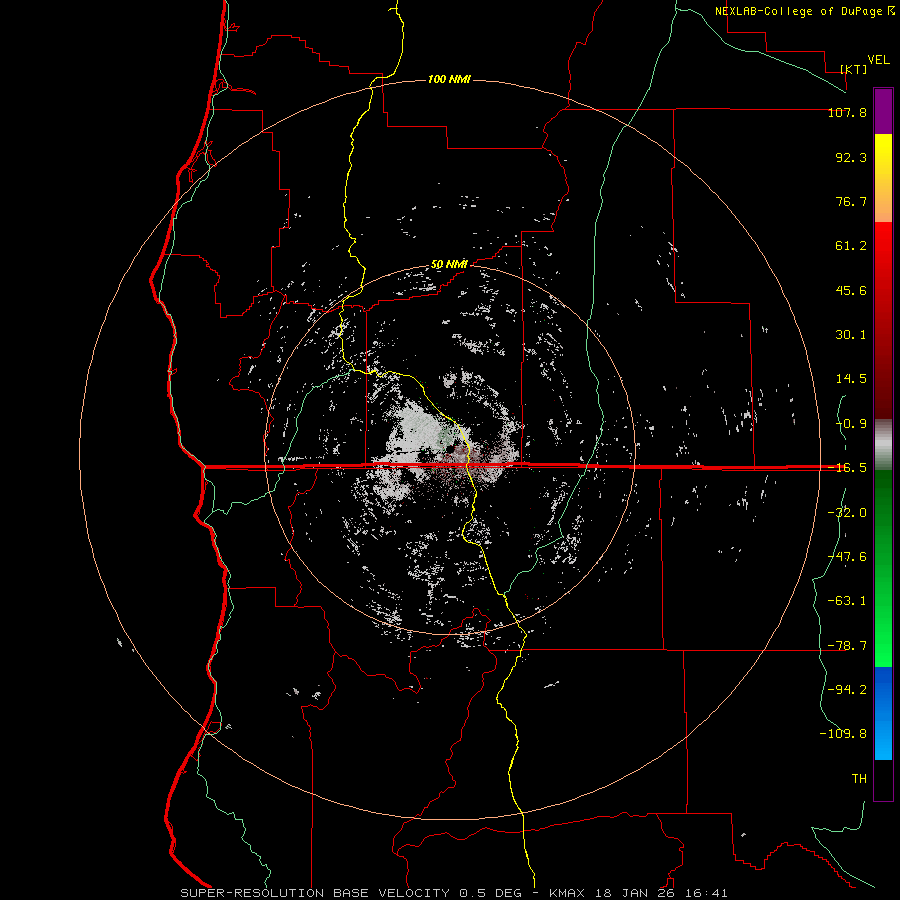Click the VEL product label
Image resolution: width=900 pixels, height=900 pixels.
[878, 60]
